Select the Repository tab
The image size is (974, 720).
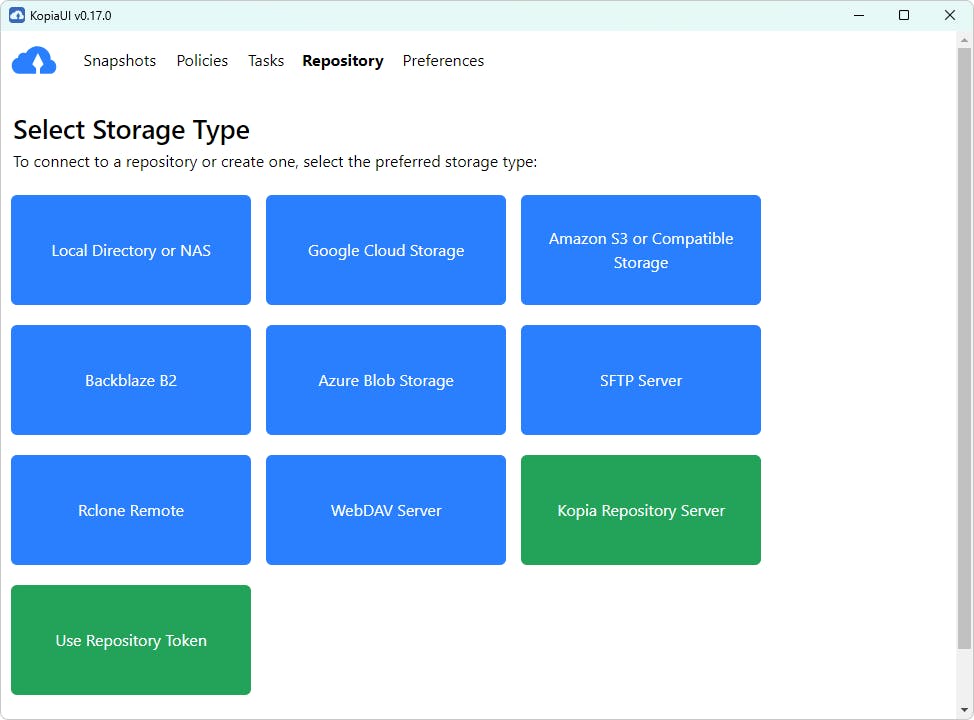[343, 61]
